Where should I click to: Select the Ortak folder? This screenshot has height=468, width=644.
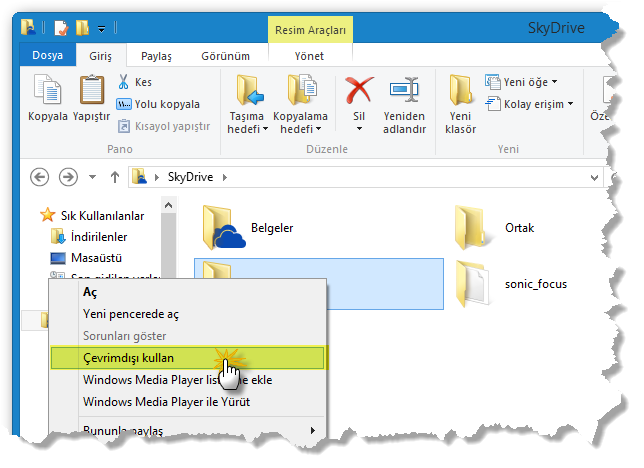click(x=495, y=228)
